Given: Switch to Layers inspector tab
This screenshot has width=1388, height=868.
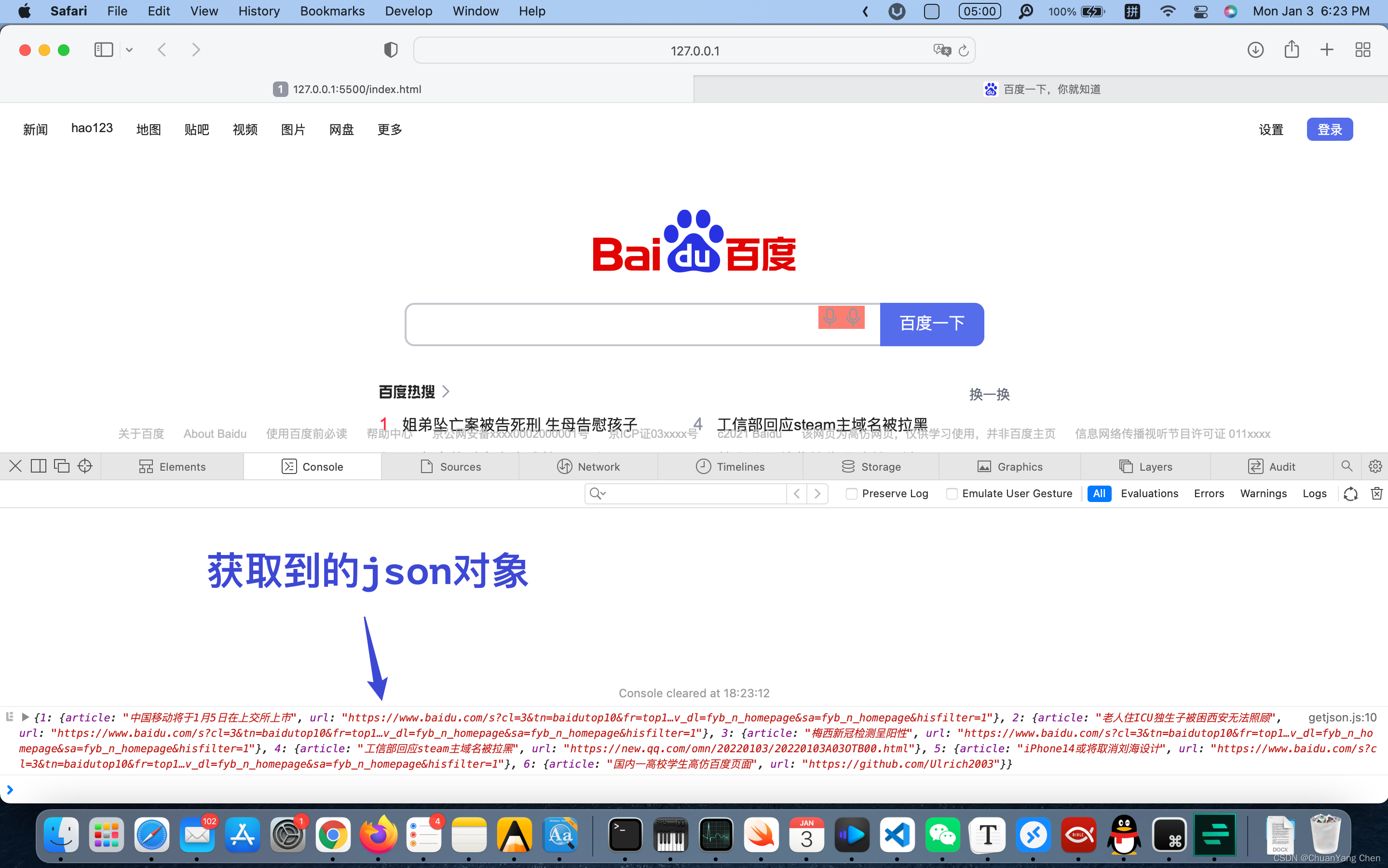Looking at the screenshot, I should coord(1146,467).
